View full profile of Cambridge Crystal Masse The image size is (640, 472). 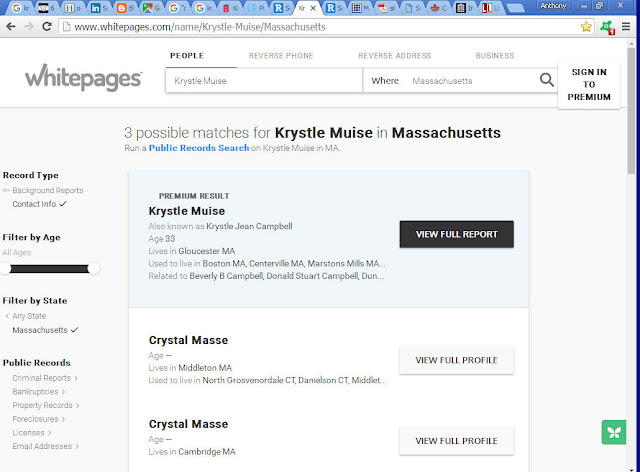pyautogui.click(x=456, y=441)
